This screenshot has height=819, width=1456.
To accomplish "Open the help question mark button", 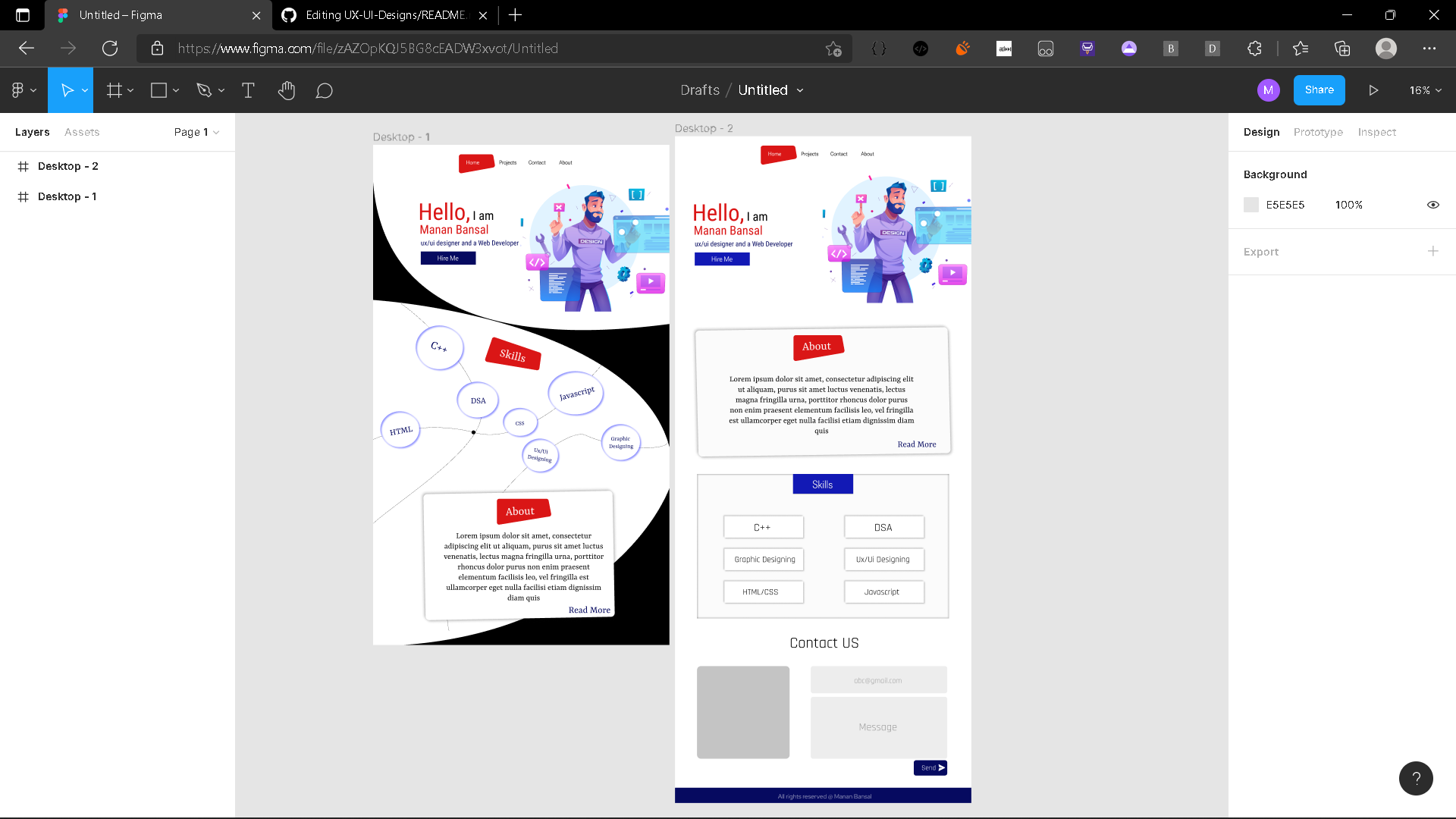I will click(1415, 778).
